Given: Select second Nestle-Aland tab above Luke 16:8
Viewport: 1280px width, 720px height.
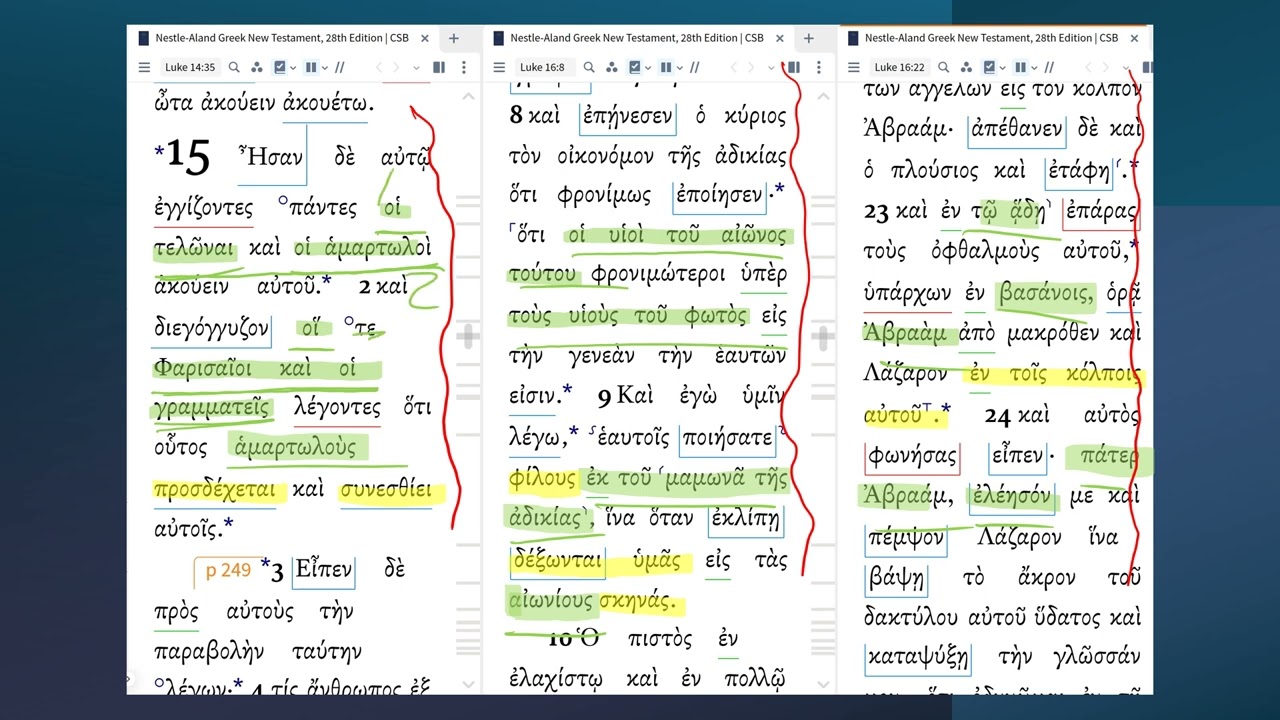Looking at the screenshot, I should [638, 38].
